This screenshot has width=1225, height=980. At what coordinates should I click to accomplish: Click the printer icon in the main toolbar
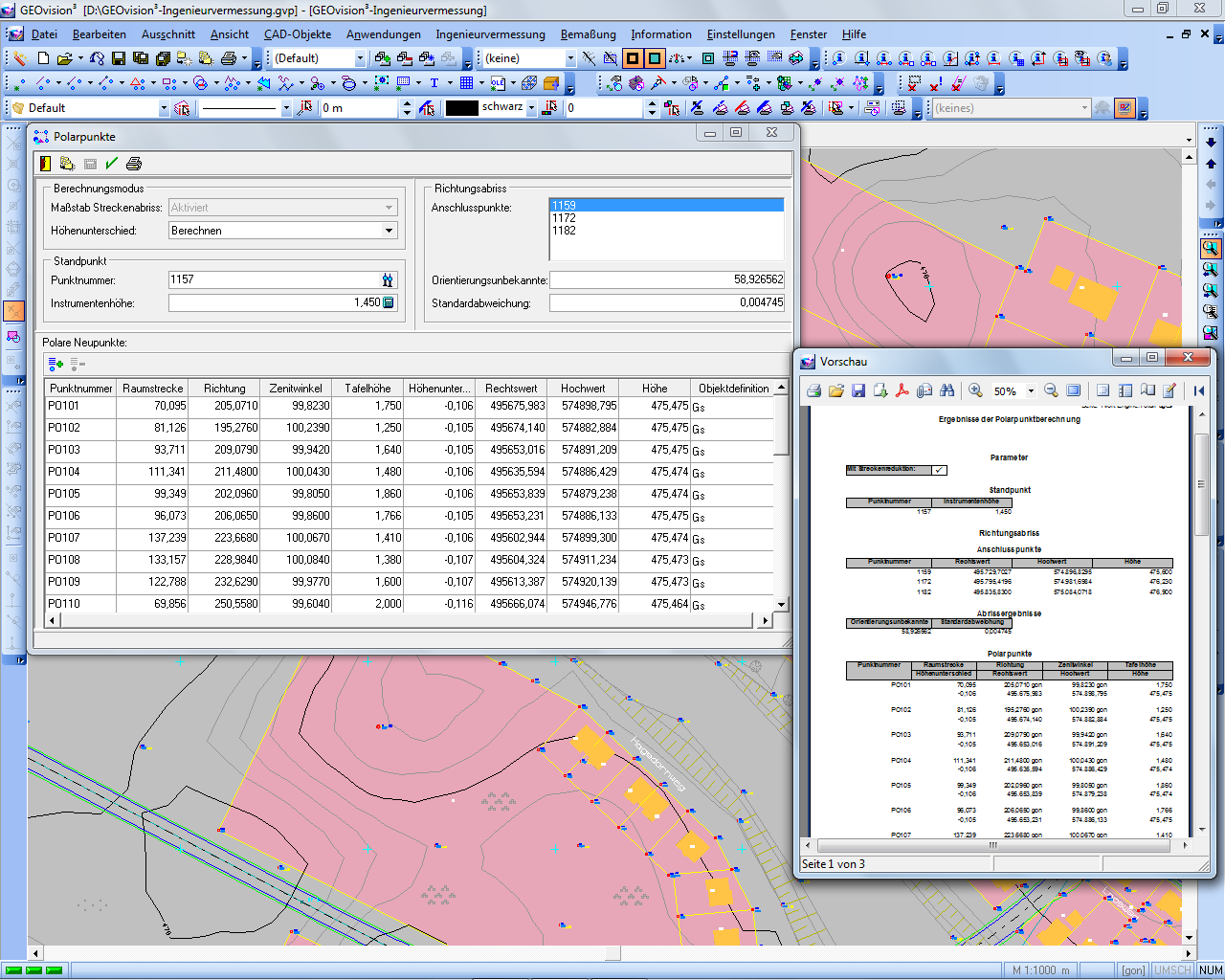228,58
